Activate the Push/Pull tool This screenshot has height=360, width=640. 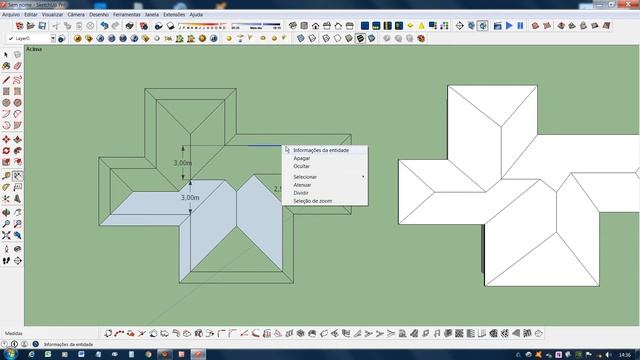[x=18, y=140]
